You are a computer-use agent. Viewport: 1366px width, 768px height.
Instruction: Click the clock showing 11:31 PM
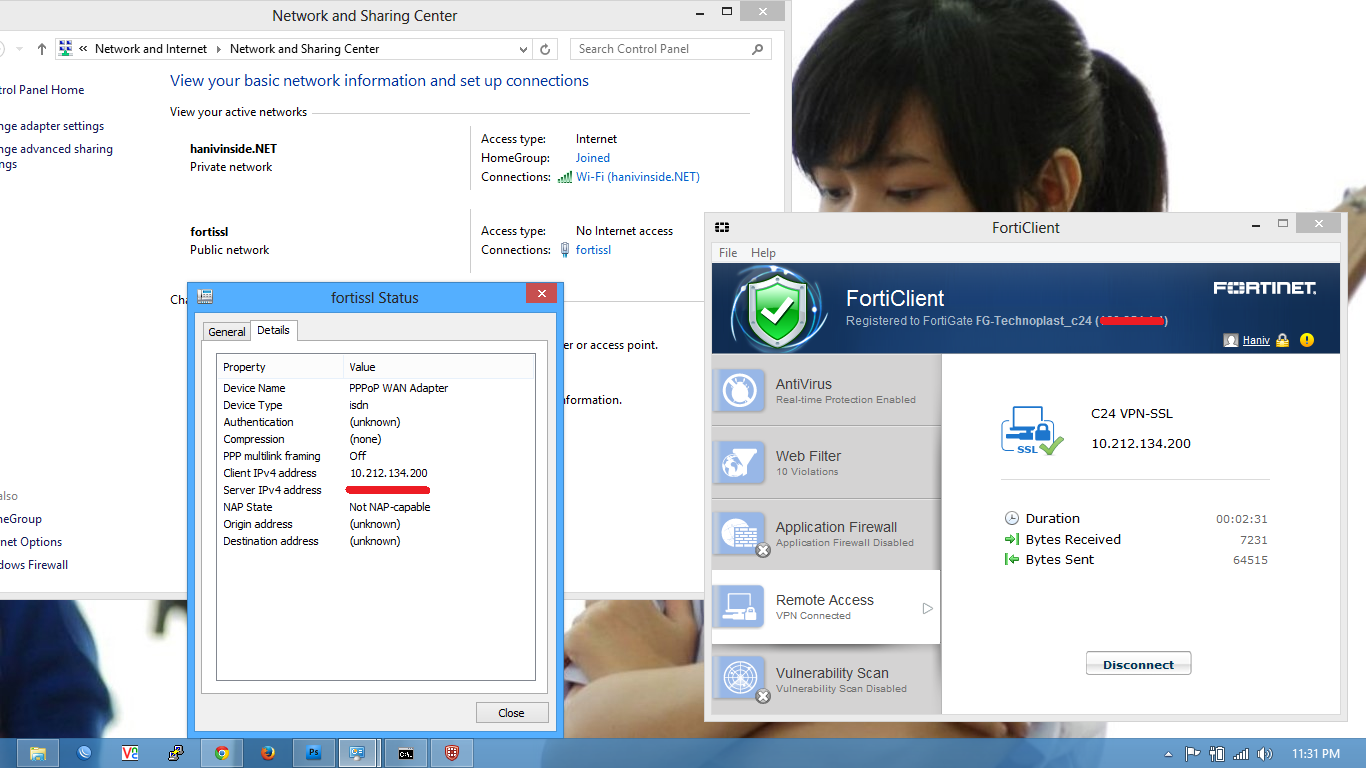pyautogui.click(x=1316, y=754)
